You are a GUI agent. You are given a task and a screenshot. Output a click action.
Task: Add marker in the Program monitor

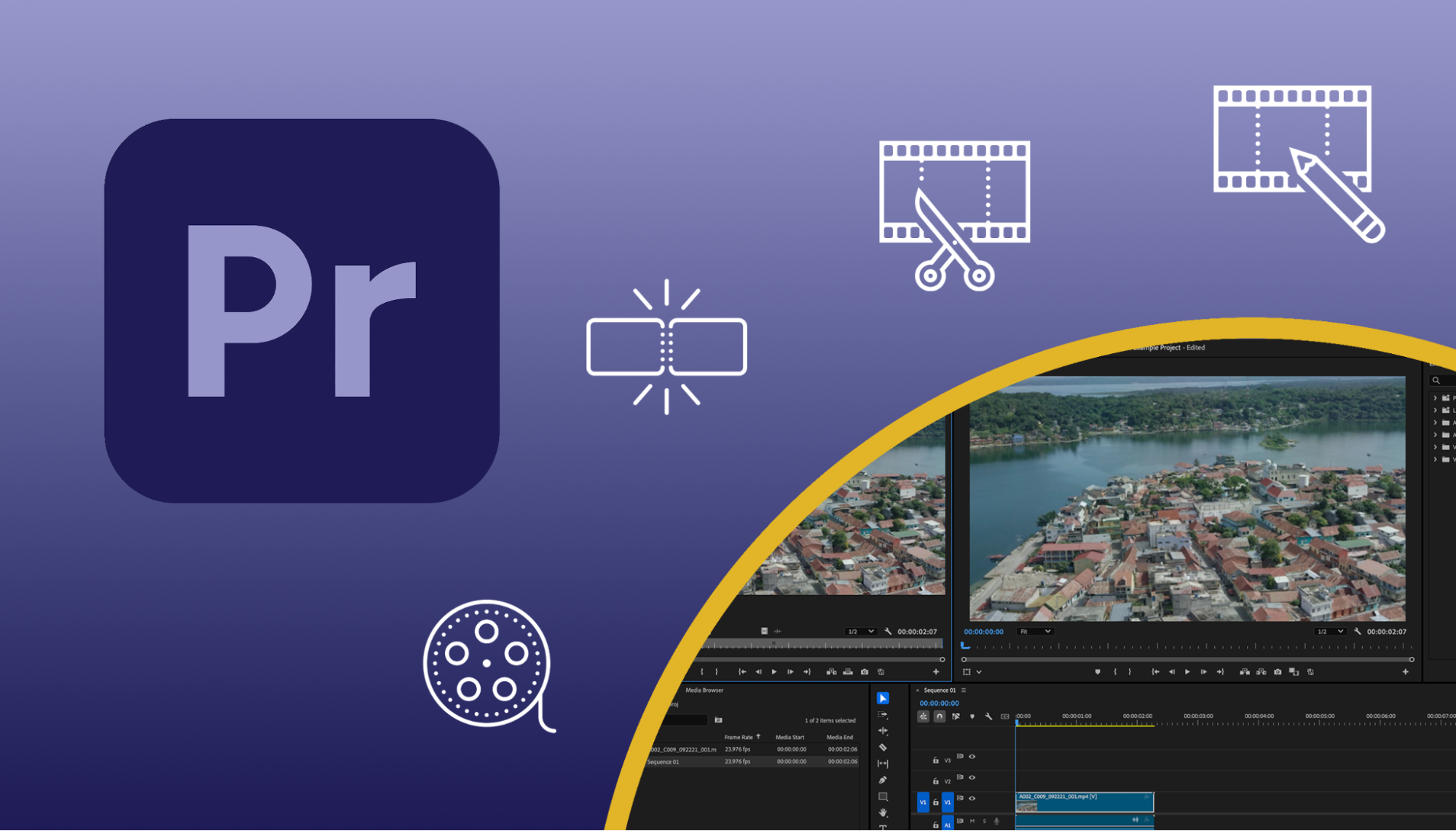[1098, 672]
